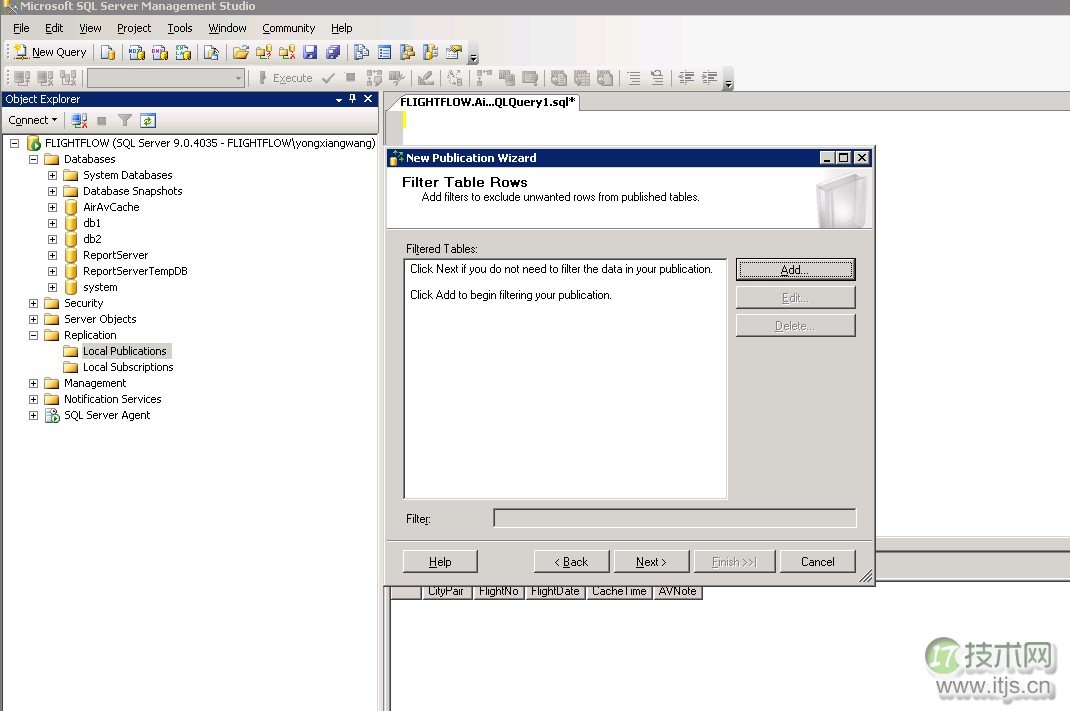
Task: Open the Help menu in the menu bar
Action: (341, 28)
